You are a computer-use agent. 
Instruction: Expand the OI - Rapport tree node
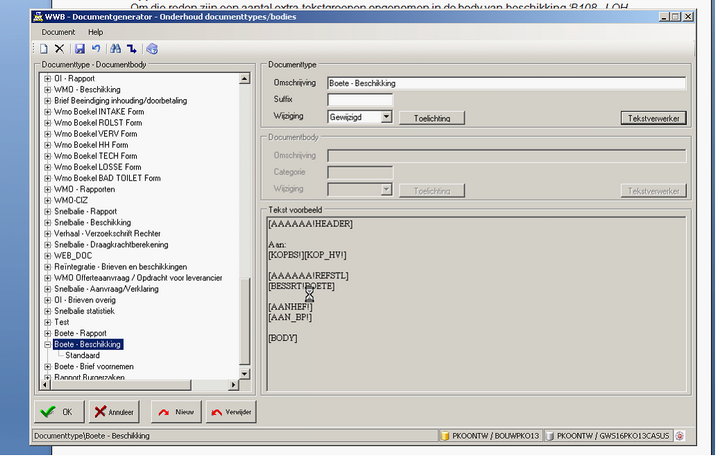pos(47,79)
